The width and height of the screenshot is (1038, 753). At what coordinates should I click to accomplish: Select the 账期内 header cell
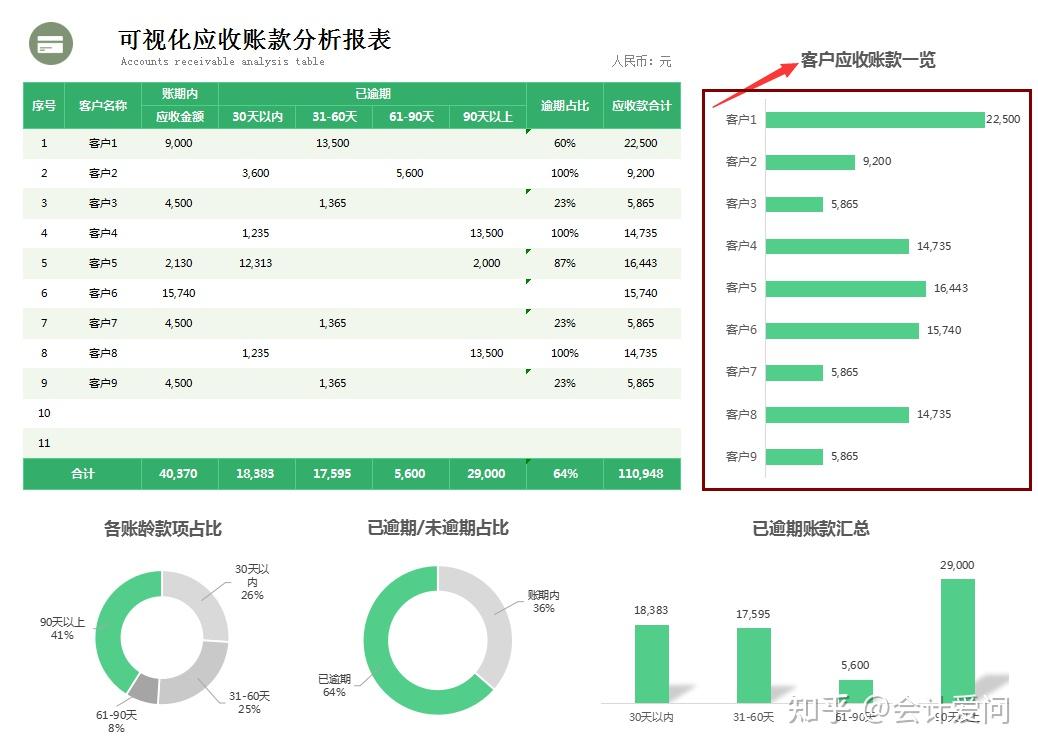(179, 94)
